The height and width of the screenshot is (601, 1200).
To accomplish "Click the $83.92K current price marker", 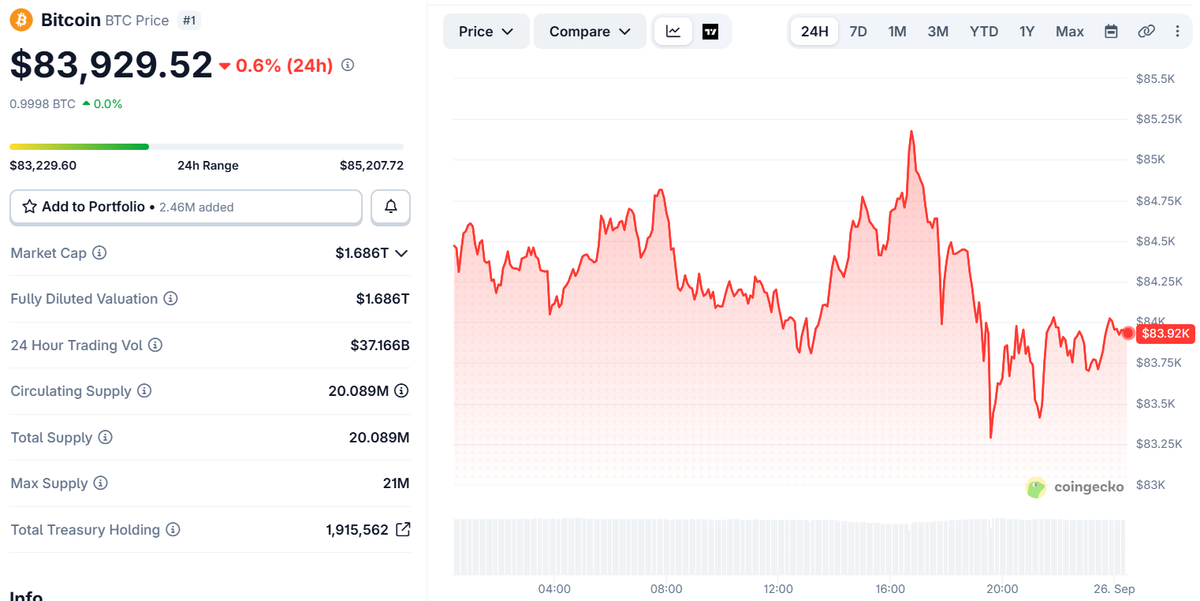I will coord(1165,333).
